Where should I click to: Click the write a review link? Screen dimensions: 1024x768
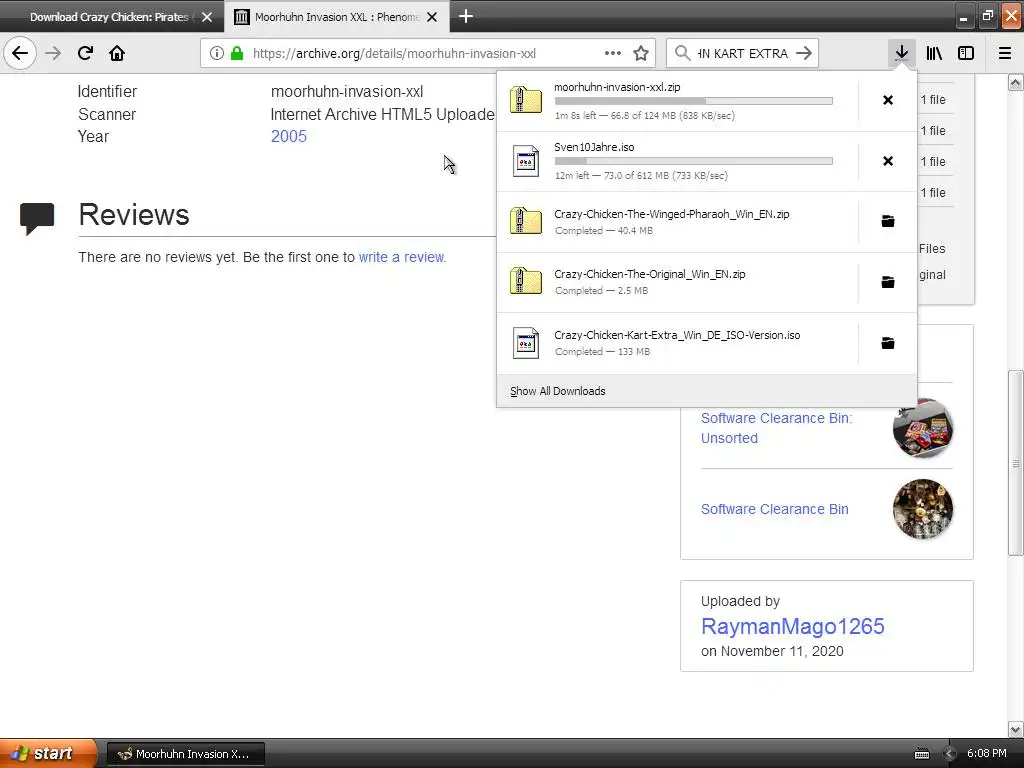coord(402,257)
